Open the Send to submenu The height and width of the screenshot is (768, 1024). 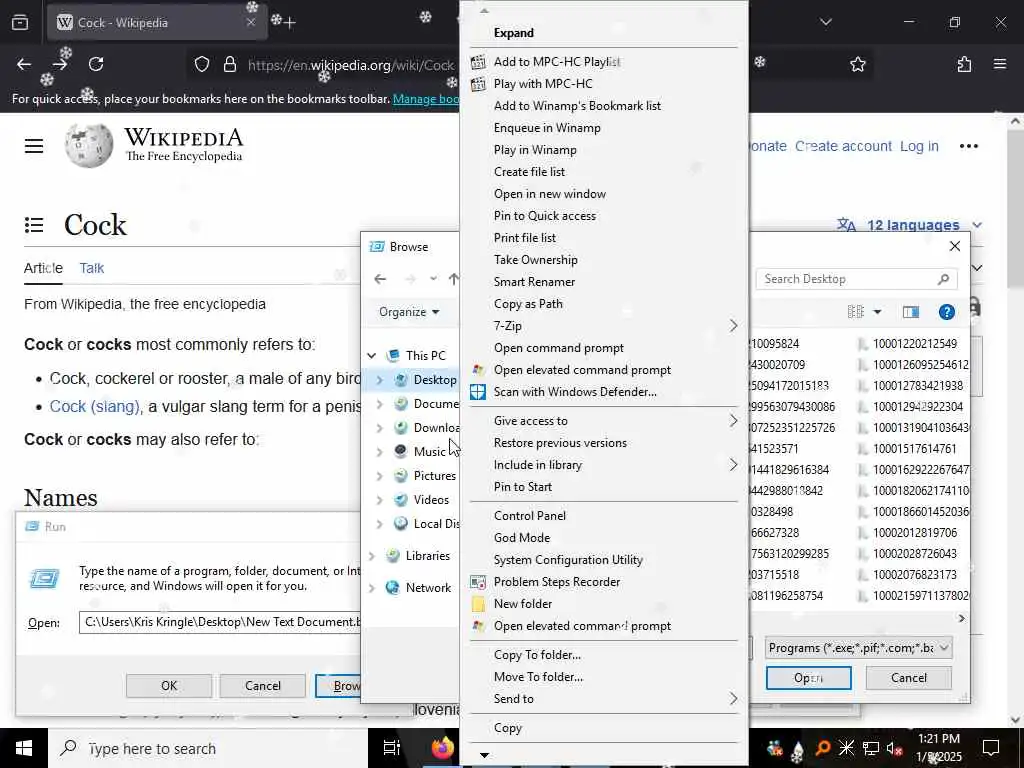[x=603, y=699]
